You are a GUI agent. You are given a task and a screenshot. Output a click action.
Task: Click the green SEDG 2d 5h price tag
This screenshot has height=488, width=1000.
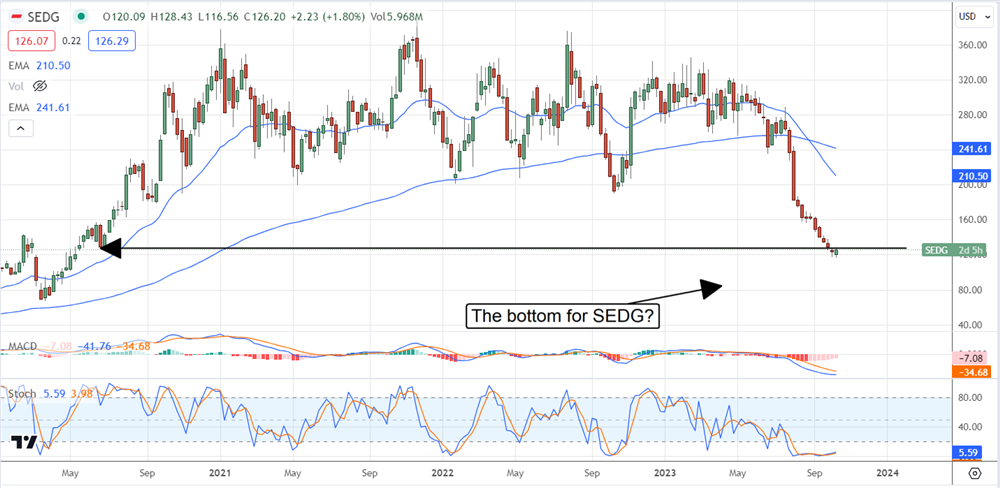954,250
